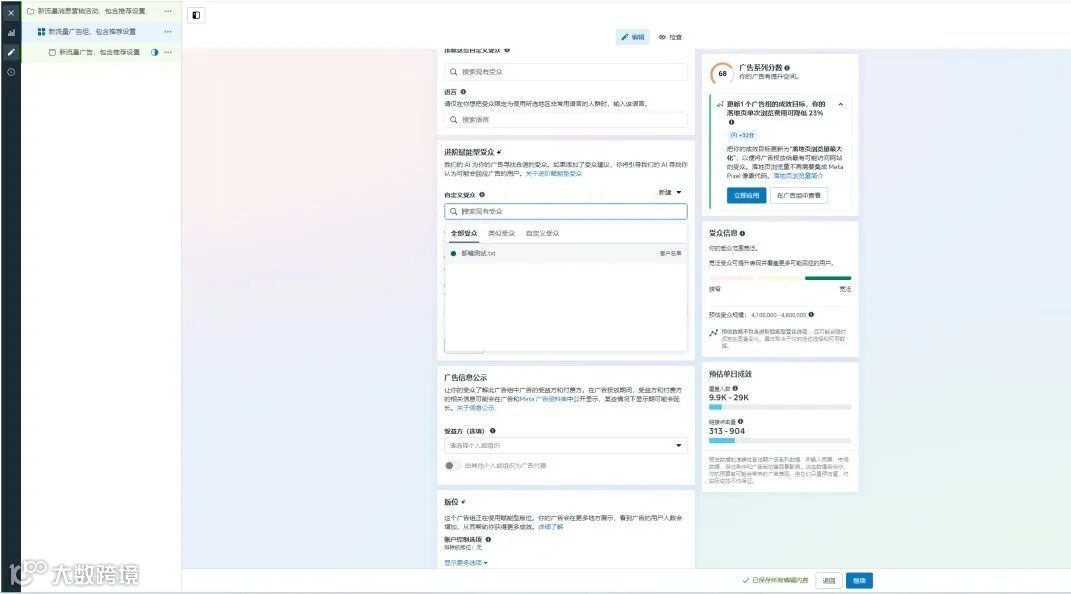
Task: Toggle the different payer switch
Action: point(452,466)
